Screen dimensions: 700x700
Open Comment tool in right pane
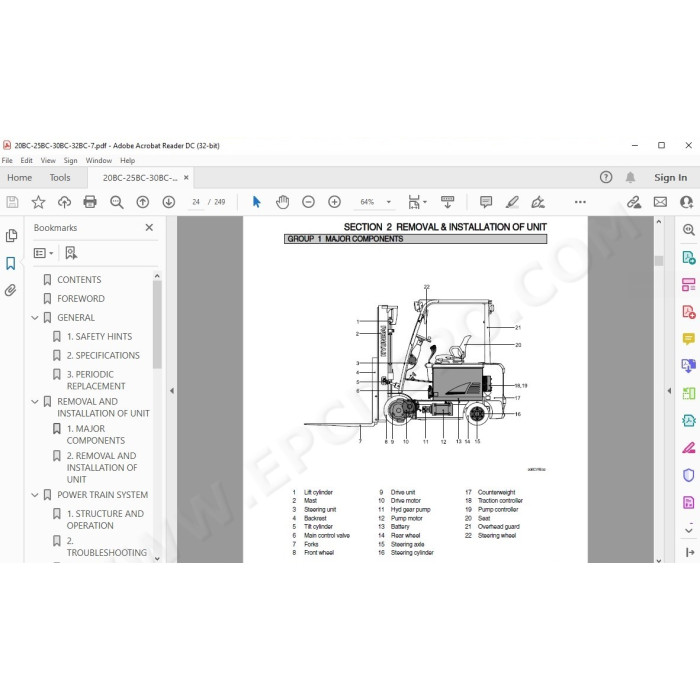click(689, 339)
